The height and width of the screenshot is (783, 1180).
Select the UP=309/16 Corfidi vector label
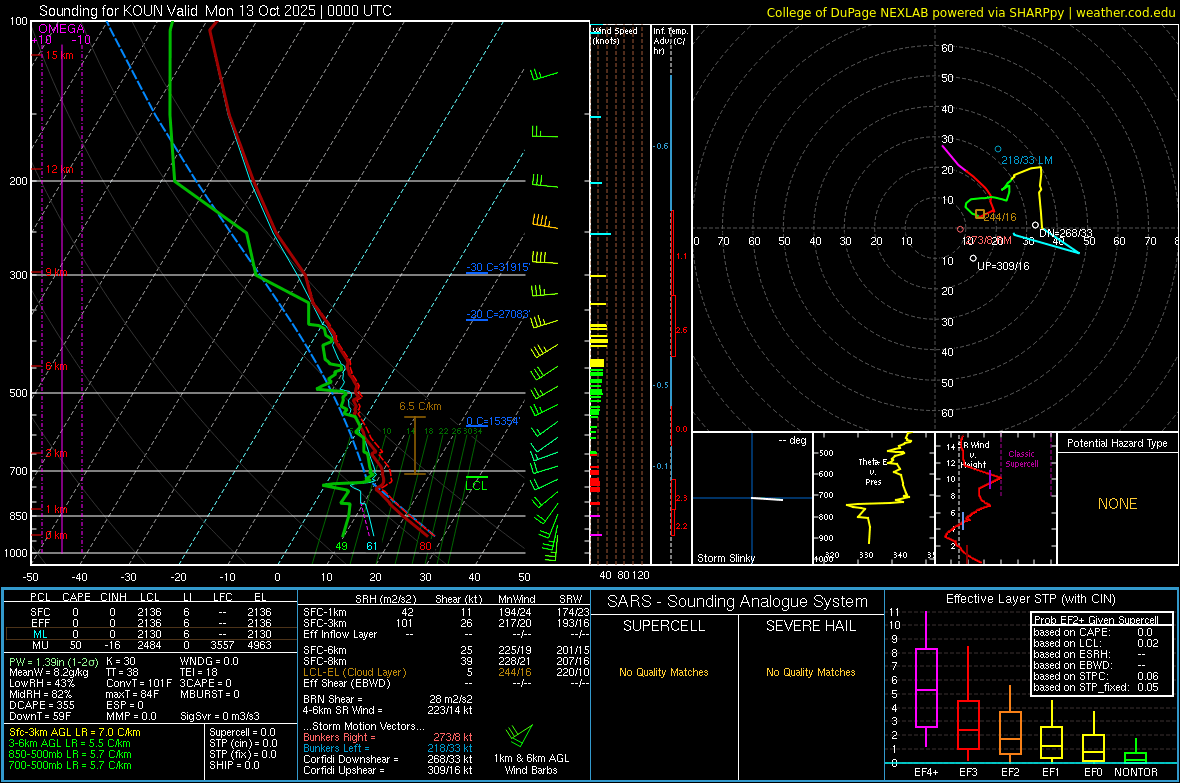[x=1003, y=267]
